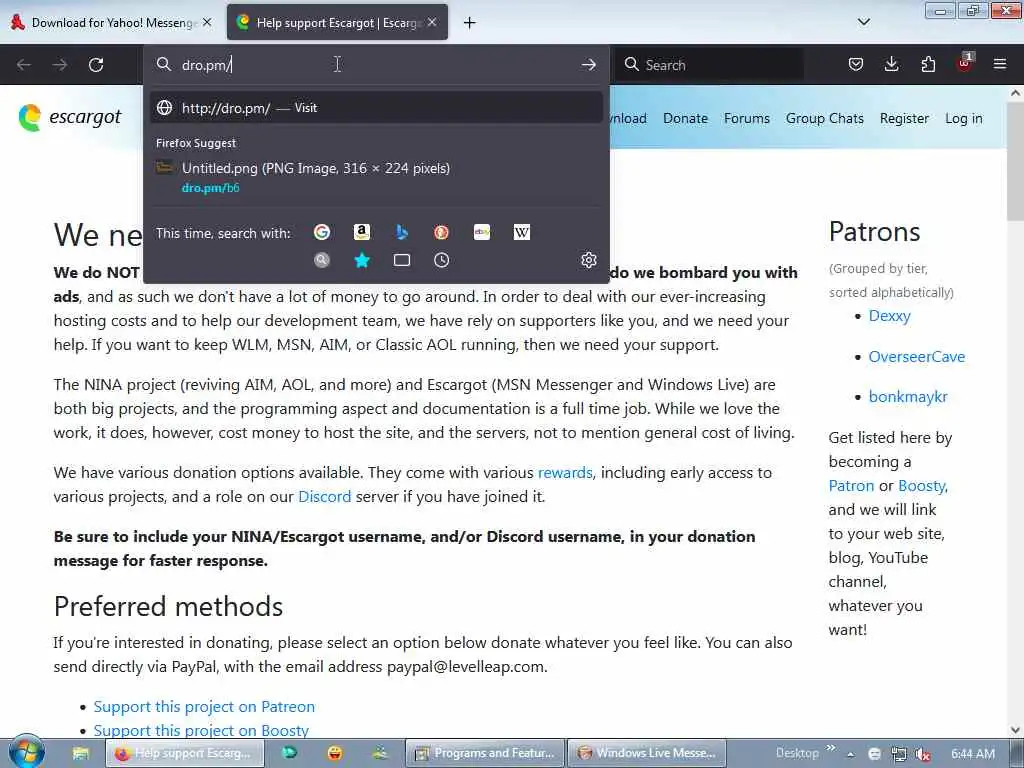Open patron Dexxy link

(x=889, y=316)
